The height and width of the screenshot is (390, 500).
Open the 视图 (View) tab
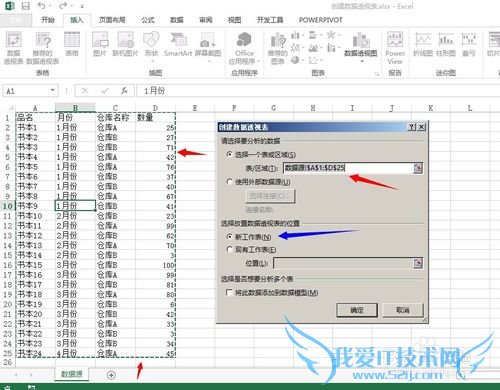234,20
